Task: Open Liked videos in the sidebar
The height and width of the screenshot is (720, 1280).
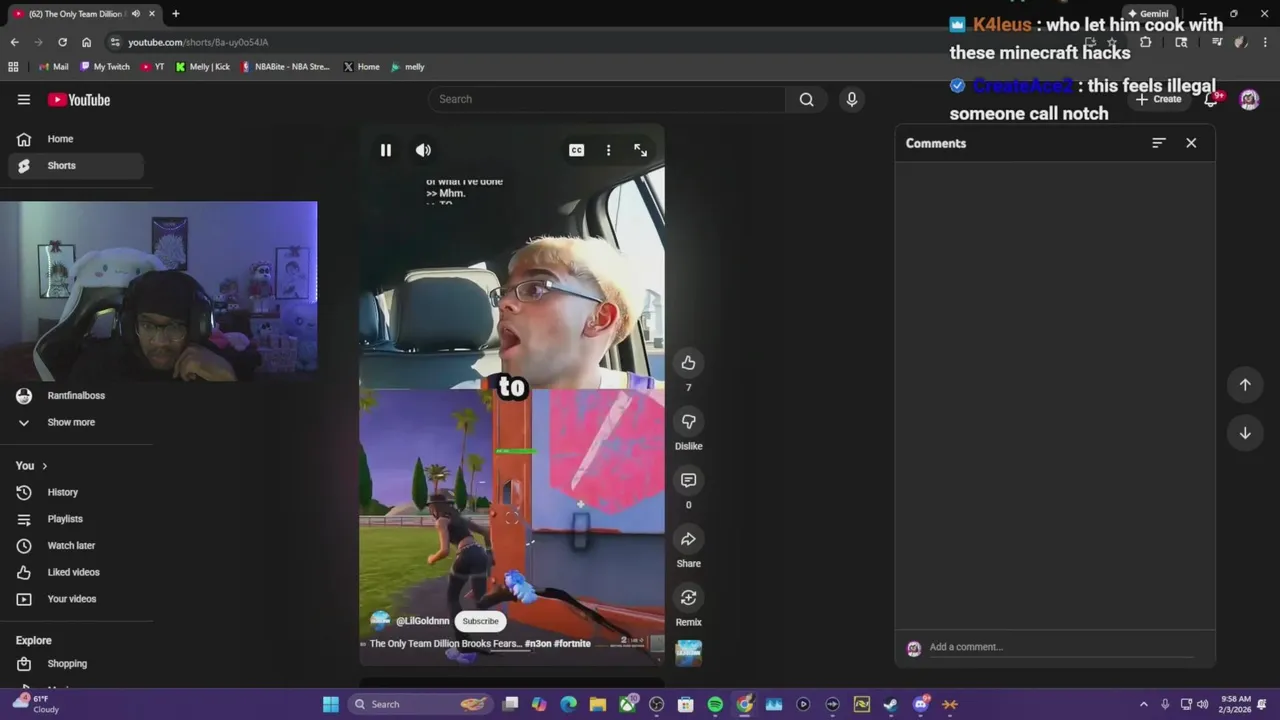Action: tap(75, 572)
